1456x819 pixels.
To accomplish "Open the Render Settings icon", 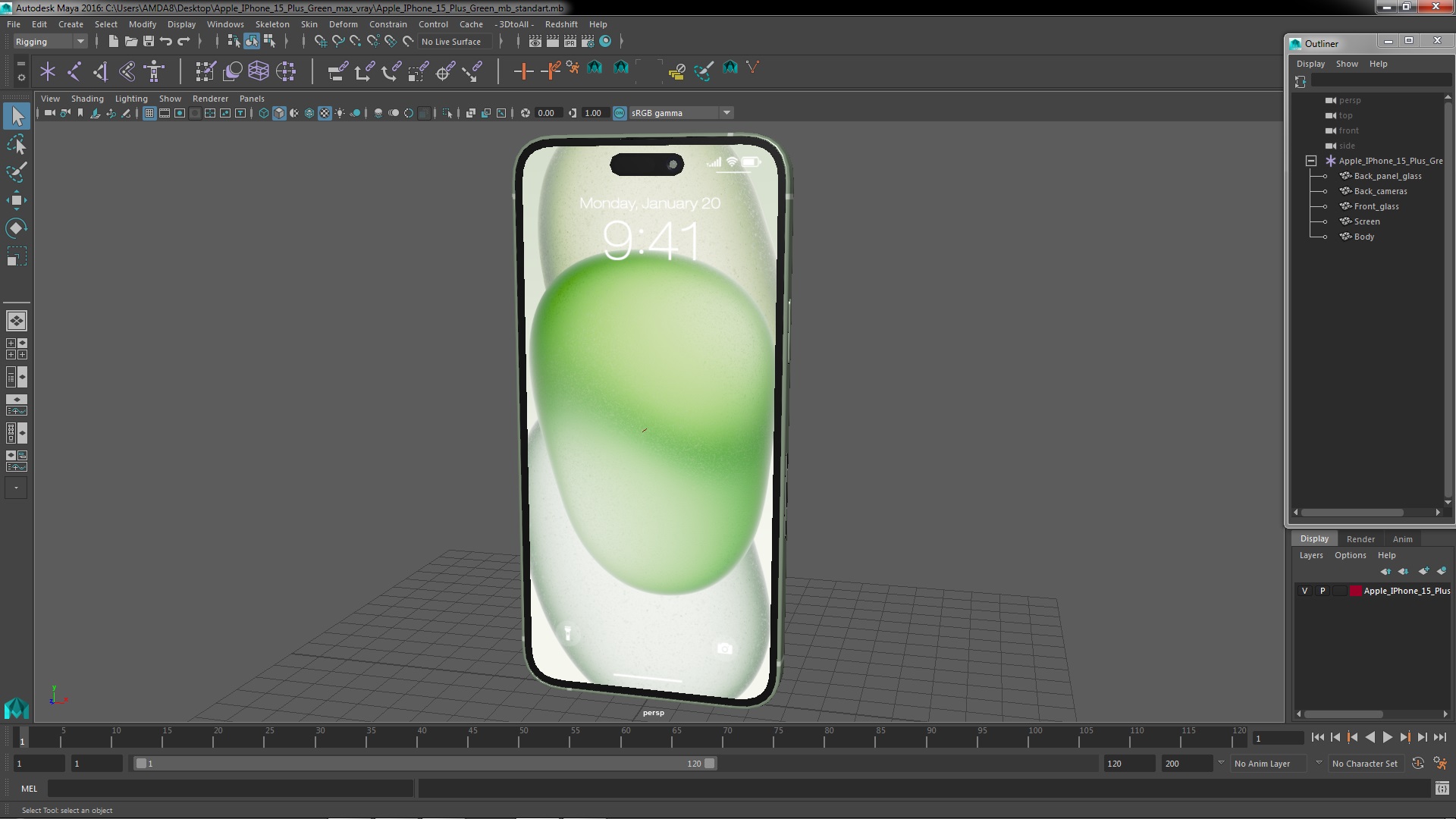I will 587,42.
